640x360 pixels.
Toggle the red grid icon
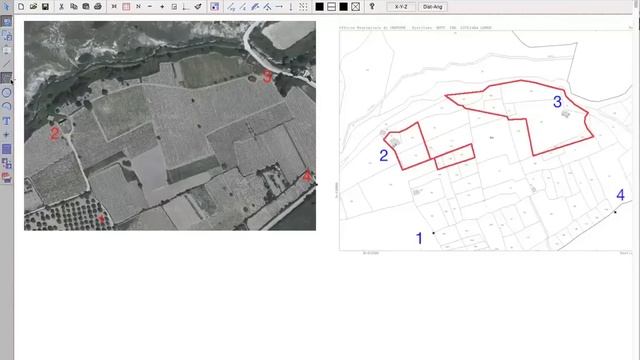click(126, 7)
